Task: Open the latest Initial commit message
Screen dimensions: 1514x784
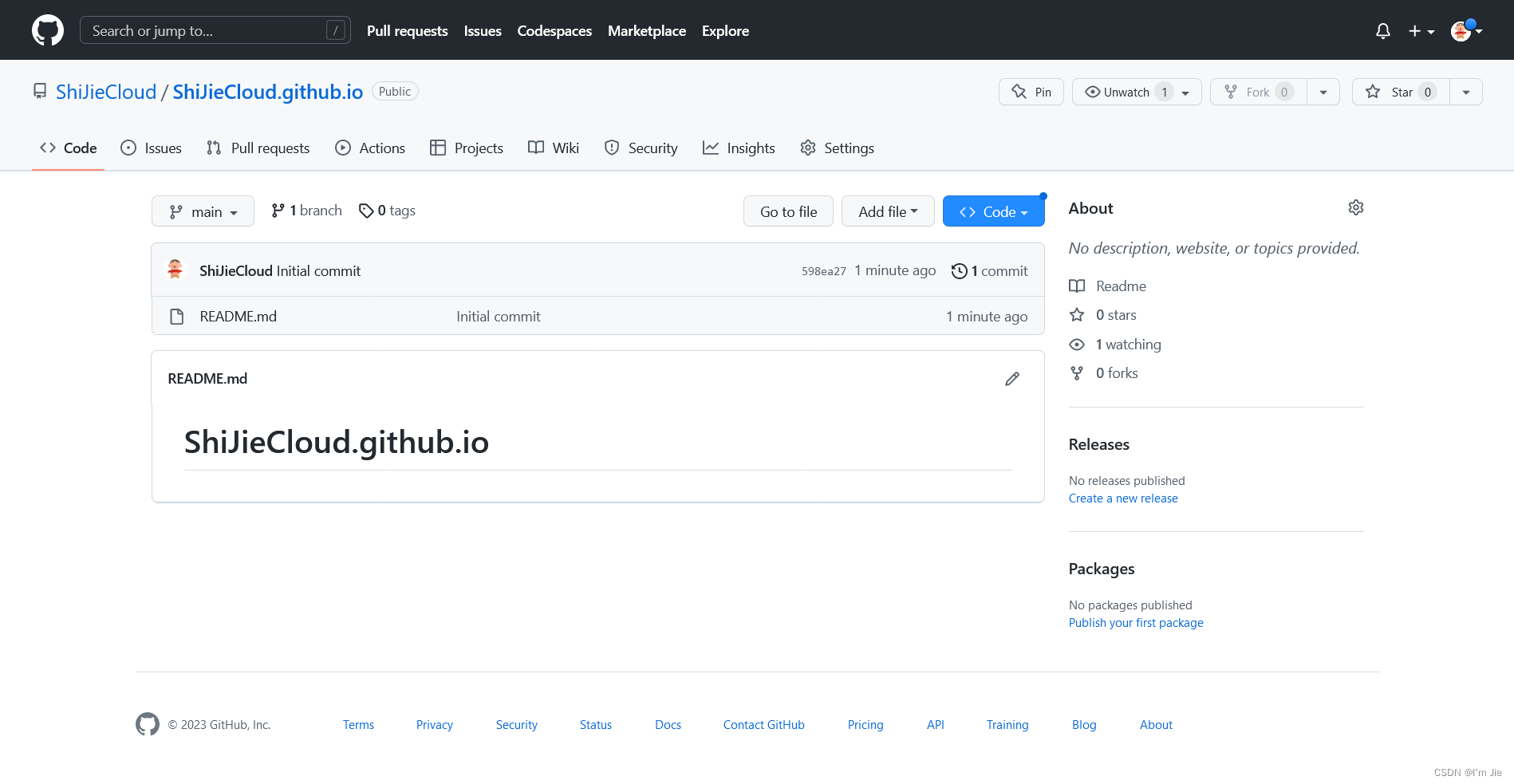Action: coord(318,271)
